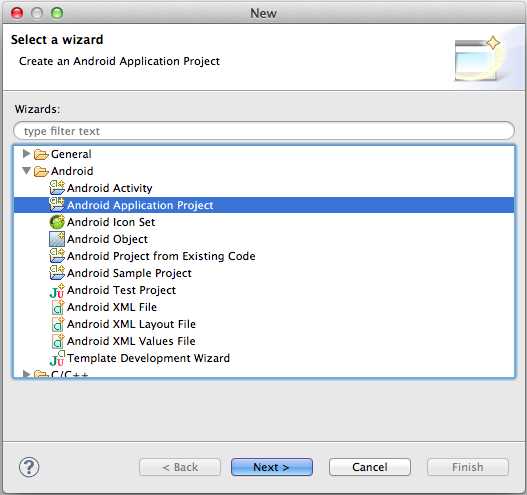Close the dialog with the red button
This screenshot has height=495, width=527.
pyautogui.click(x=17, y=13)
